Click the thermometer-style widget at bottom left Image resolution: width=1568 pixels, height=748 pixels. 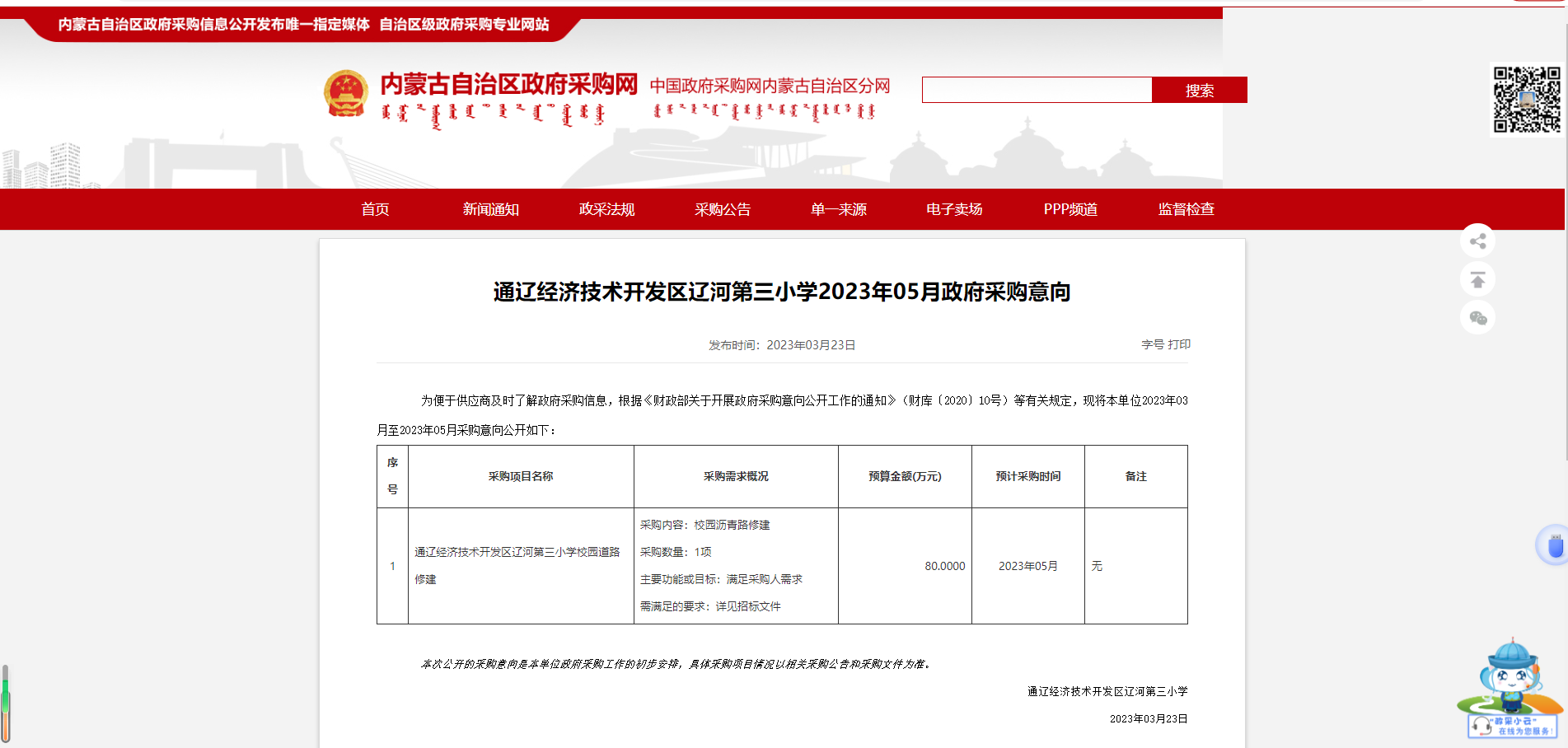[6, 704]
